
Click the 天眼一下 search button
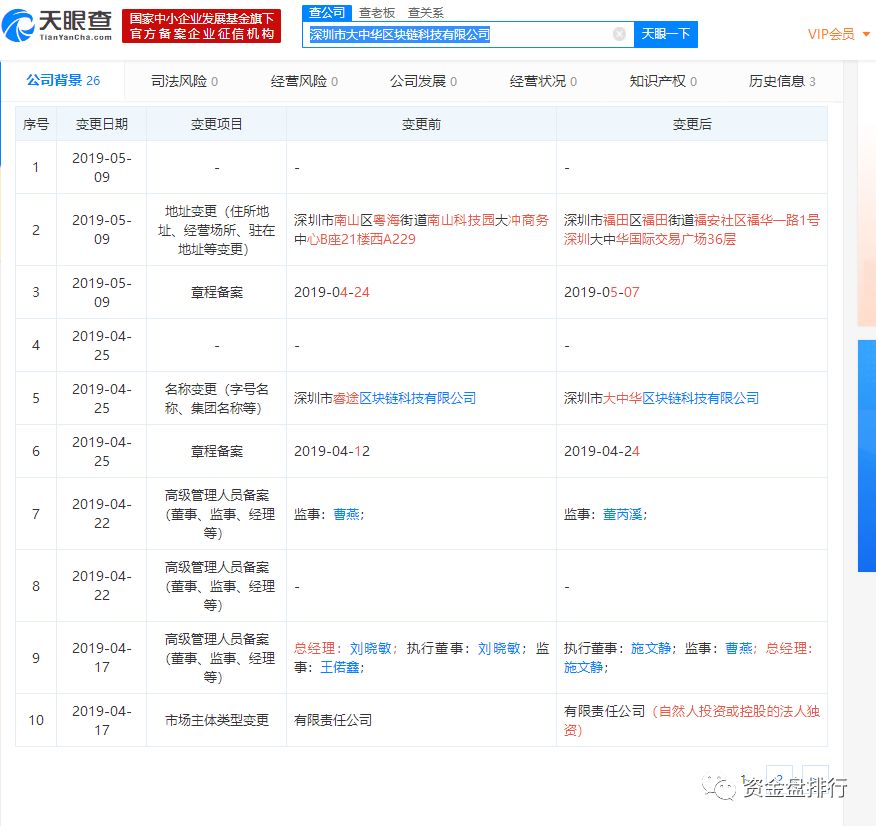(x=665, y=34)
